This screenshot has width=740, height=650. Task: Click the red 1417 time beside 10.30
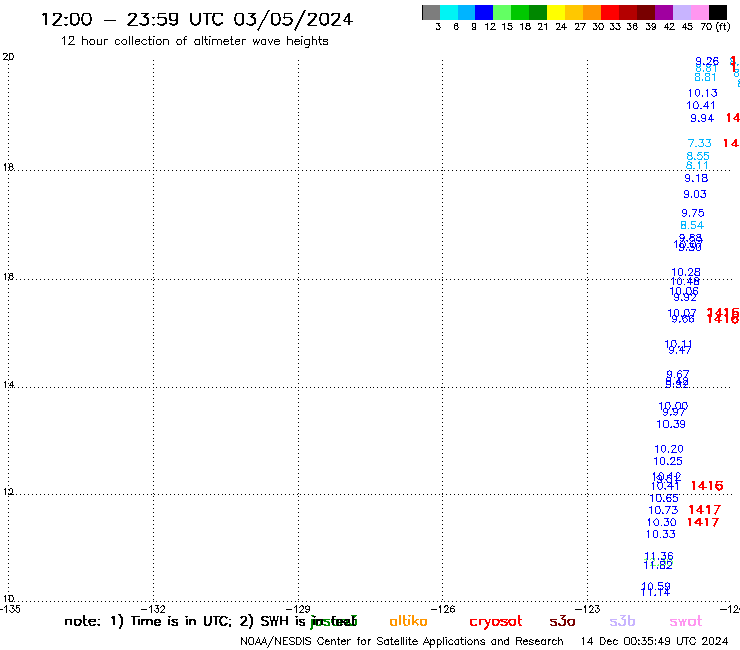coord(703,522)
